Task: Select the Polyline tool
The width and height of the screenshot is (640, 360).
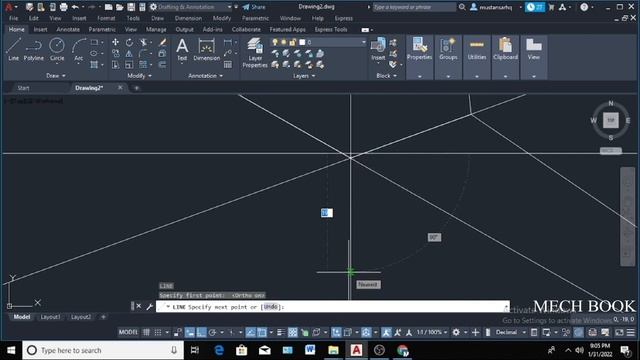Action: [x=33, y=49]
